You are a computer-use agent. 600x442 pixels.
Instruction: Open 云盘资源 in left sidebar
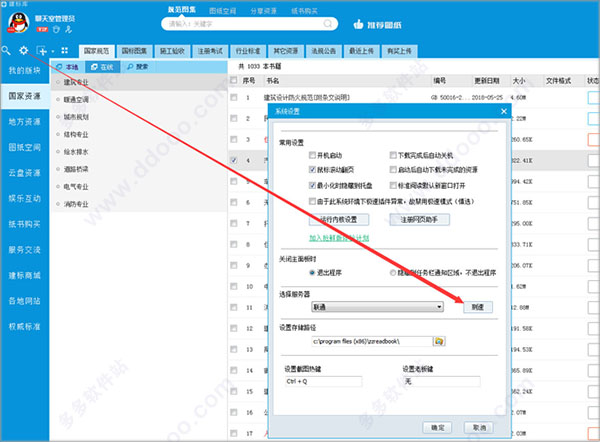(x=24, y=173)
